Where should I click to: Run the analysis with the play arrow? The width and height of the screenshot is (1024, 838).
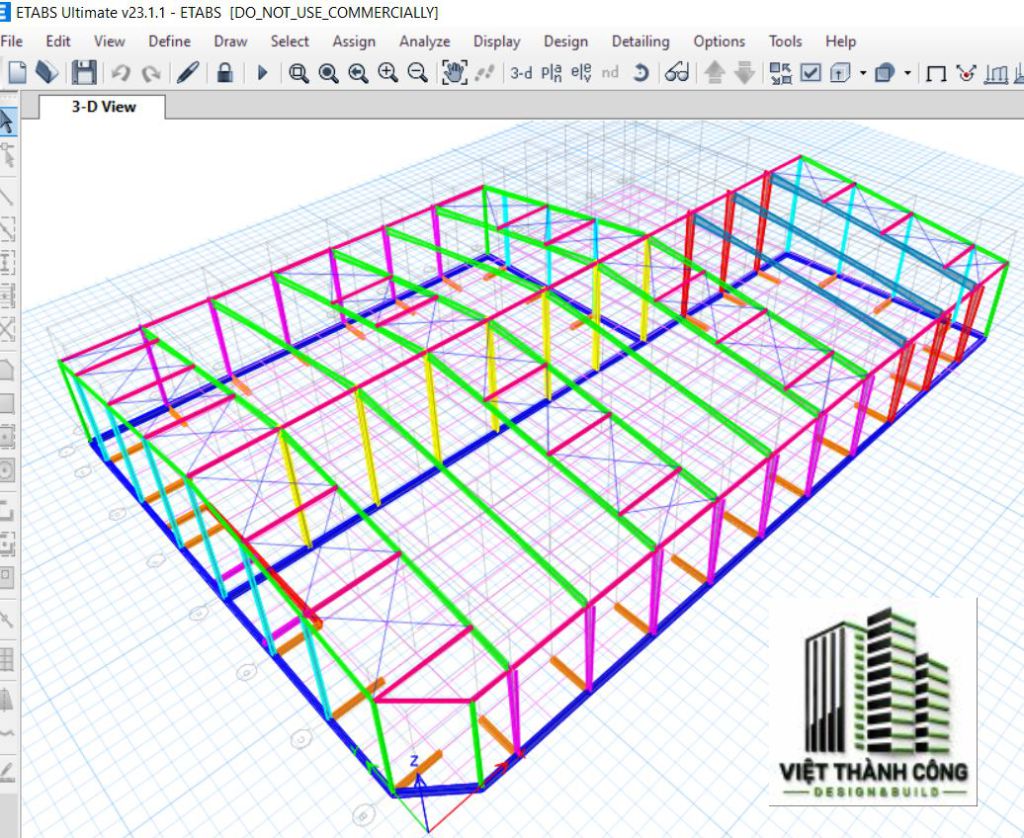[263, 73]
